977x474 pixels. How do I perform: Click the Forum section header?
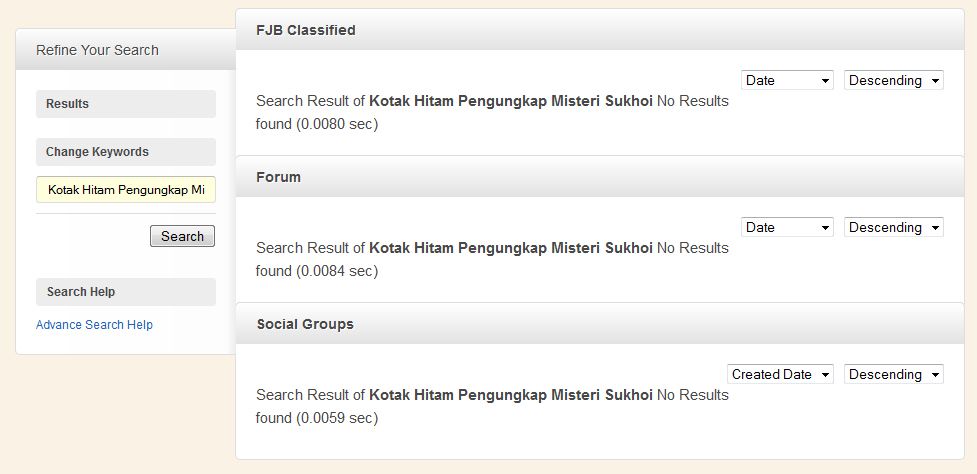(x=599, y=177)
